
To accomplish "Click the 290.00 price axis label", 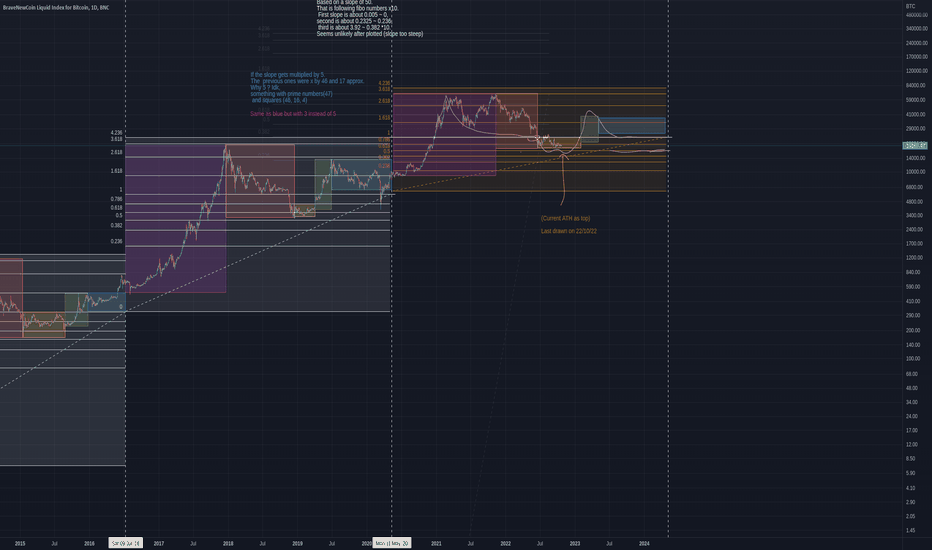I will 913,316.
